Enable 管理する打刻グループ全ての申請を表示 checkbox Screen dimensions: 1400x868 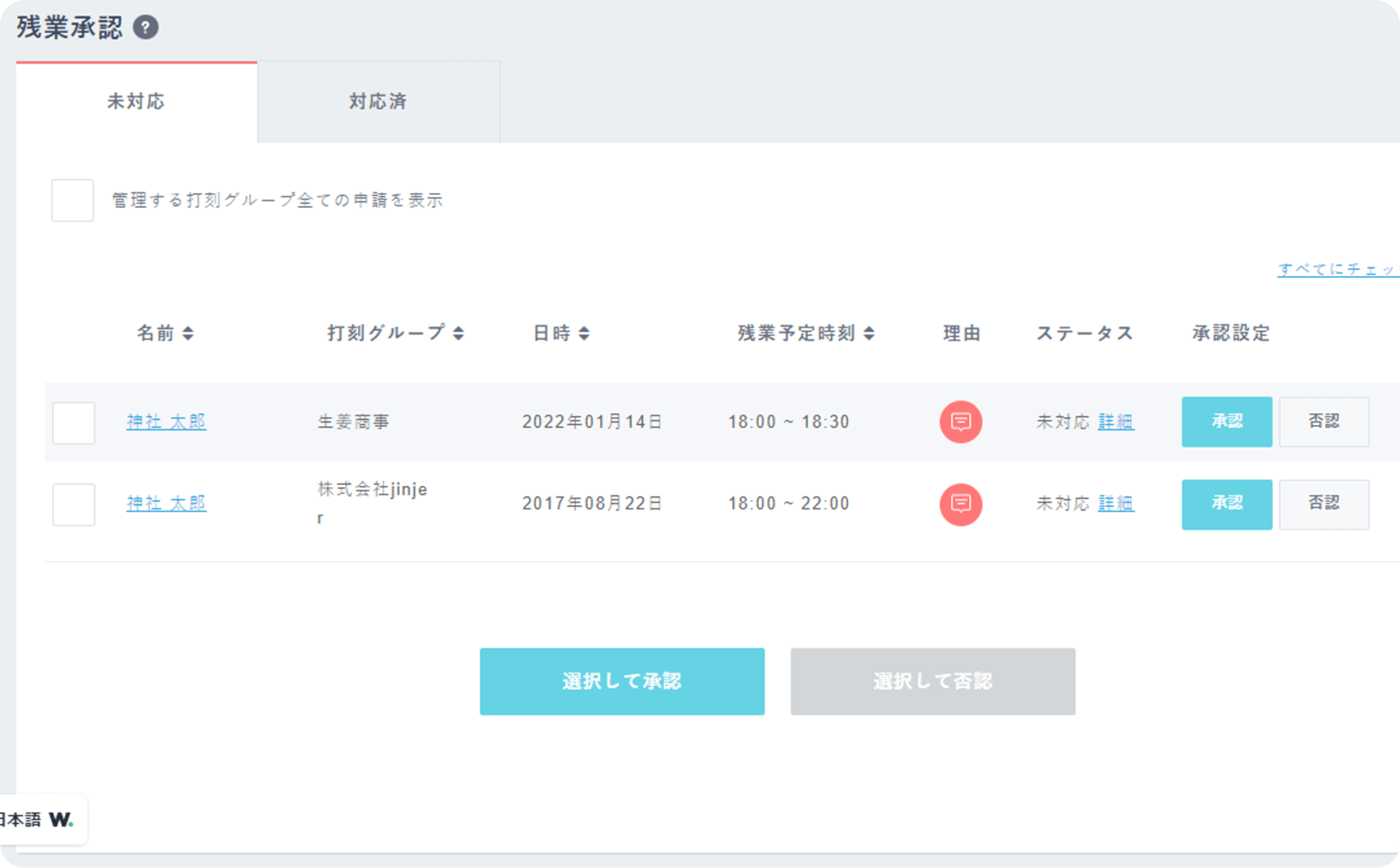click(73, 201)
